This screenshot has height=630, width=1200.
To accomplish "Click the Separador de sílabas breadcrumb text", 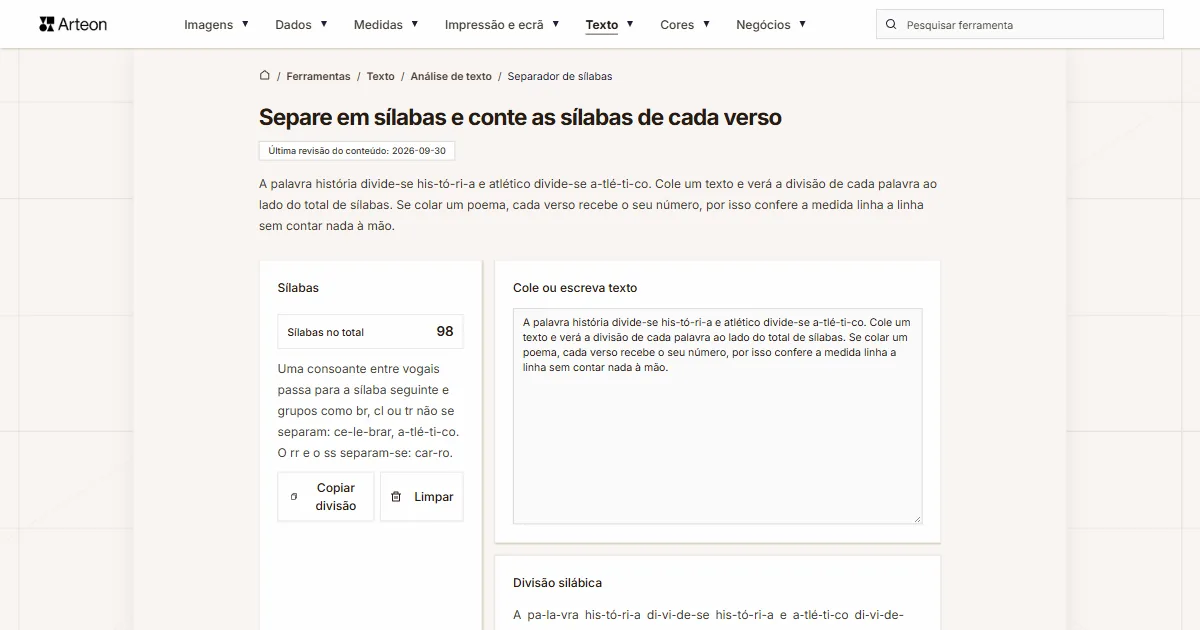I will point(560,76).
